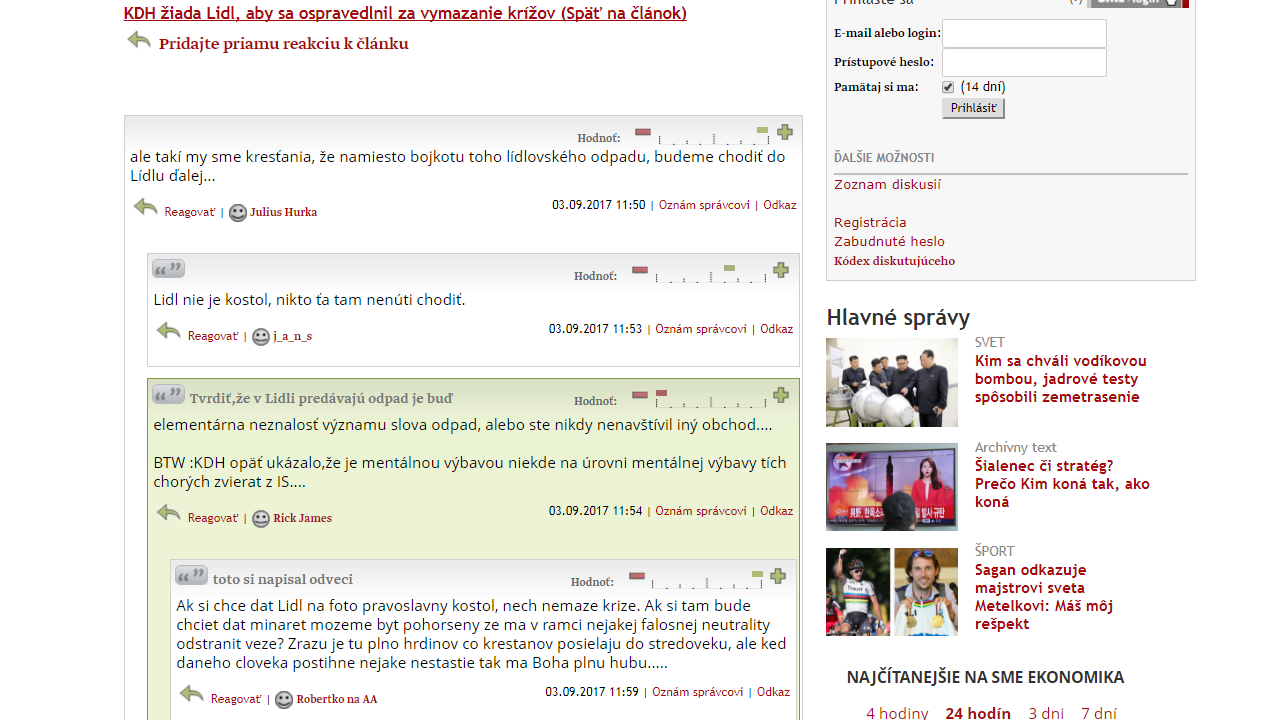Open the Sagan cycling news thumbnail
This screenshot has width=1280, height=720.
click(x=892, y=592)
